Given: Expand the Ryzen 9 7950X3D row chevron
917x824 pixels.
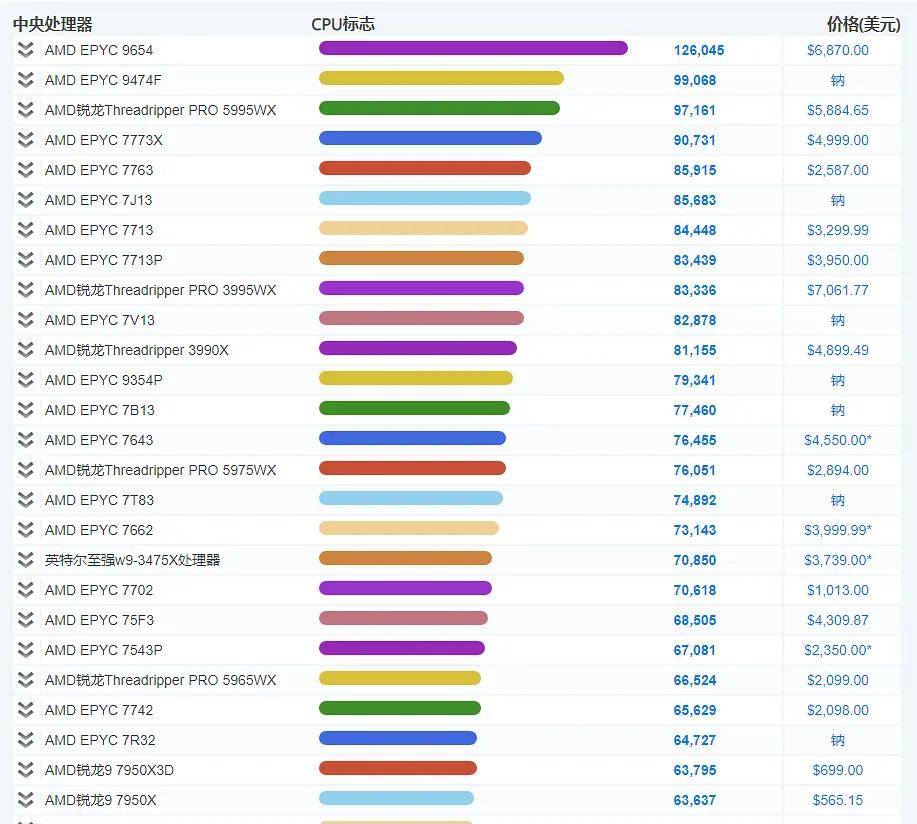Looking at the screenshot, I should (25, 770).
